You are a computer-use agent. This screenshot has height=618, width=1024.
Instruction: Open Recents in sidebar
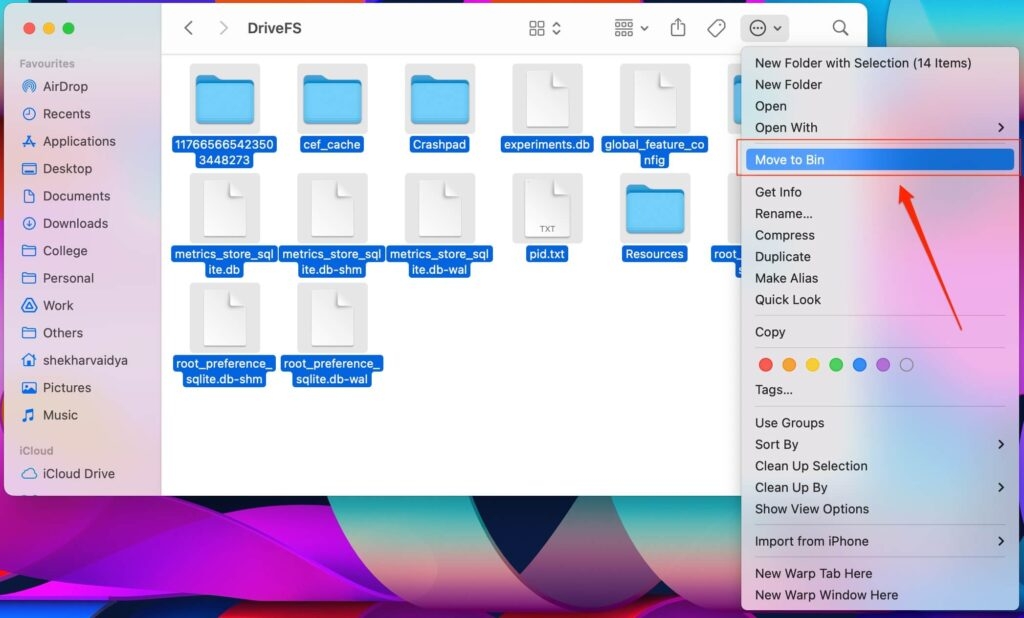(66, 114)
